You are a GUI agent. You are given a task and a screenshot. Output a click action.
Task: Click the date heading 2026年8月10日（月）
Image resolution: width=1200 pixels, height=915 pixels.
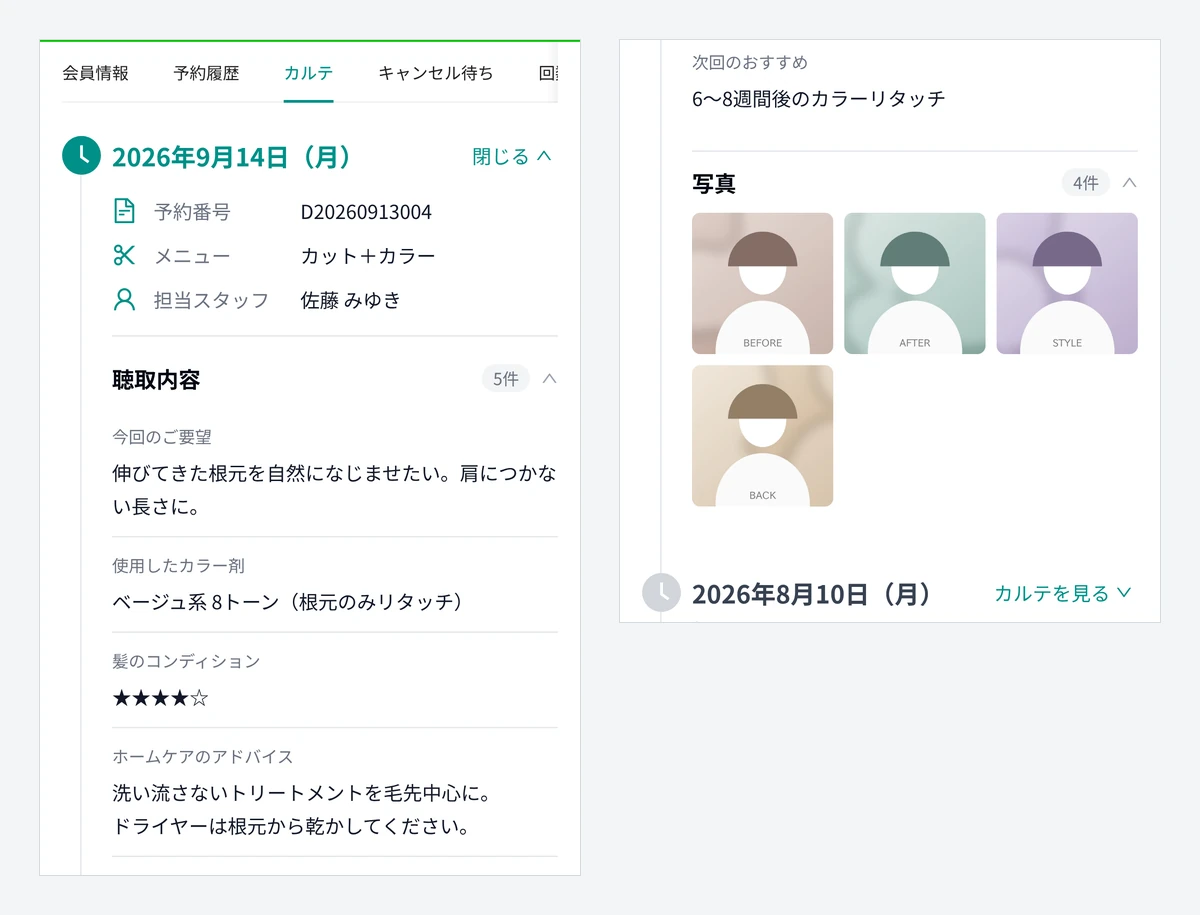click(812, 594)
